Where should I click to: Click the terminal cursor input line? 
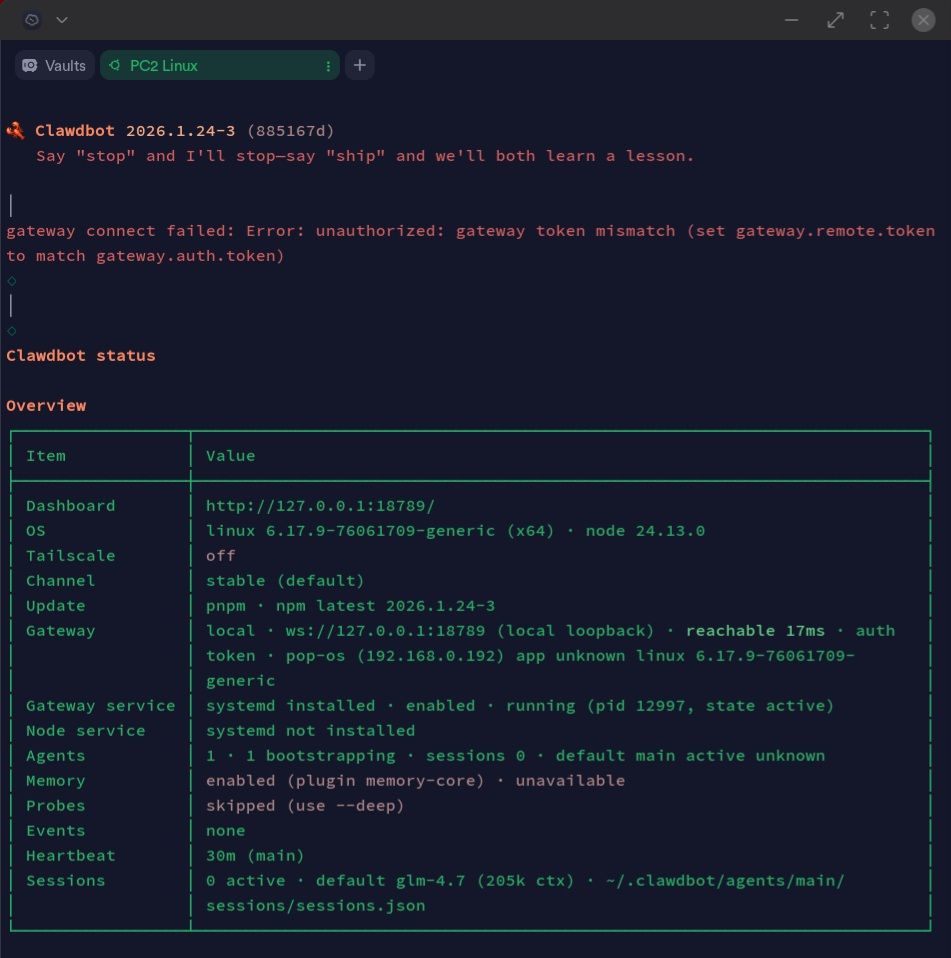click(x=10, y=306)
